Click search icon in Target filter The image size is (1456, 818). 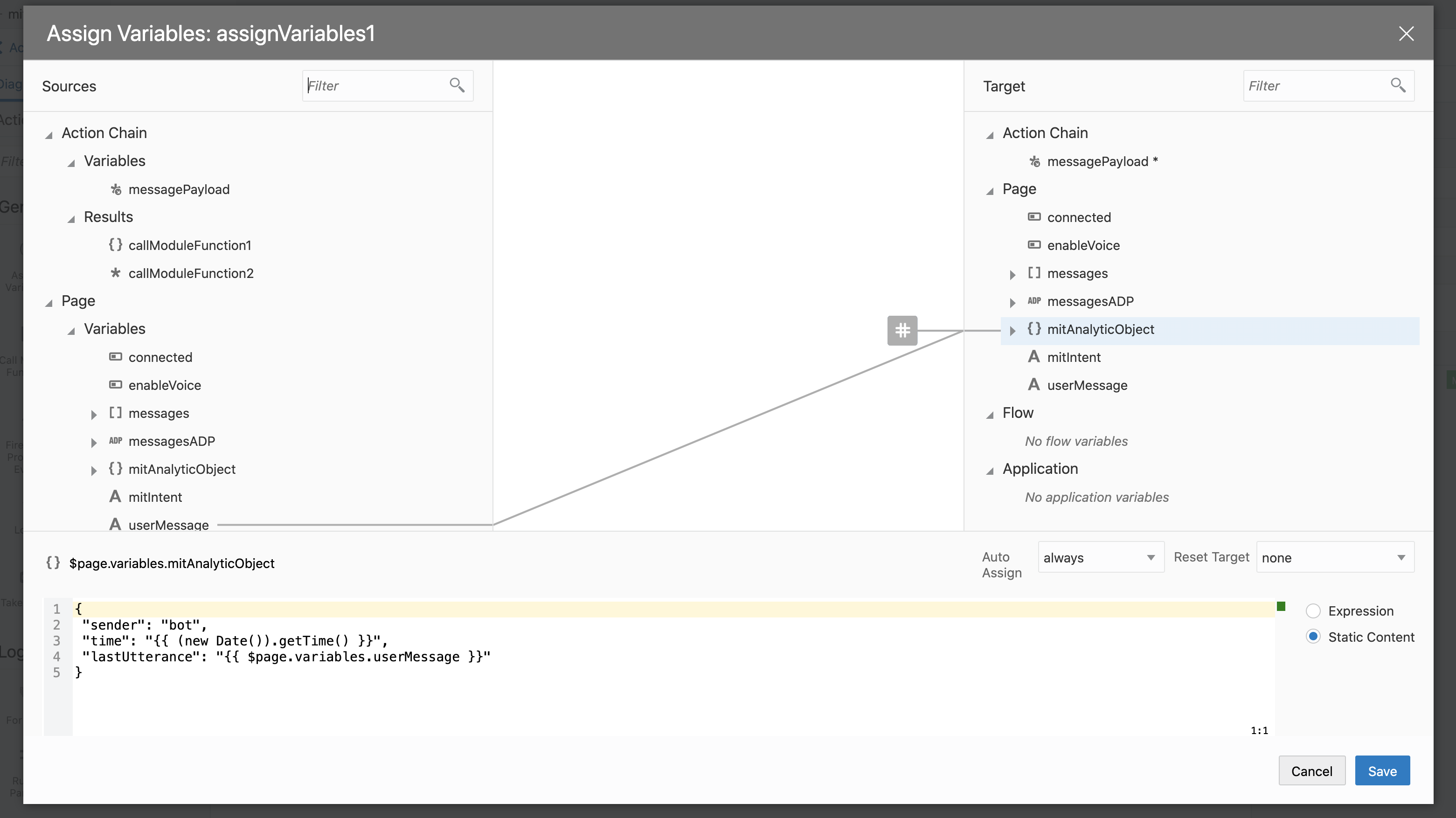[x=1398, y=85]
